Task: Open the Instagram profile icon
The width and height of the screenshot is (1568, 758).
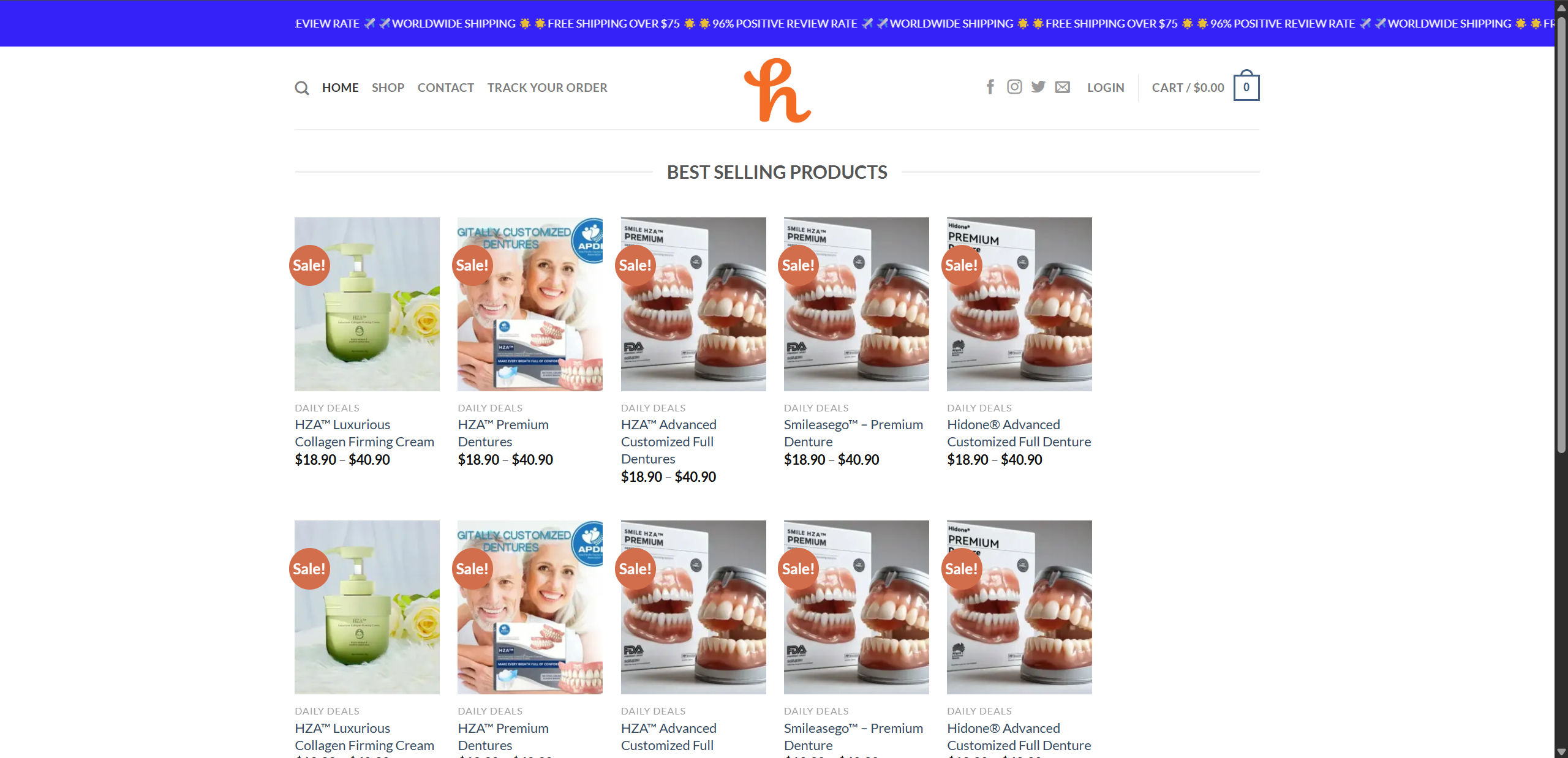Action: pyautogui.click(x=1014, y=87)
